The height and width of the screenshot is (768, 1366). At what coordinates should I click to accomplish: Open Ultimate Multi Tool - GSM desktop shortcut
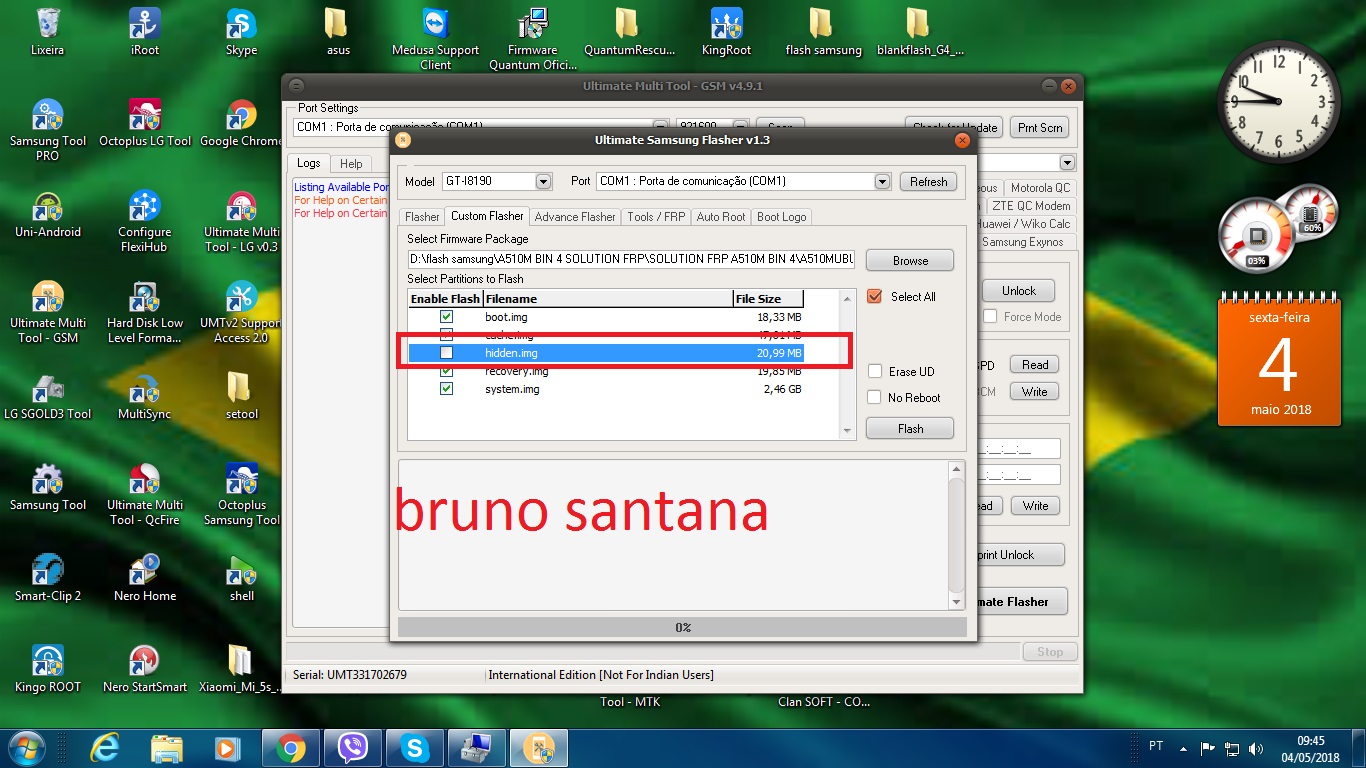[x=47, y=311]
